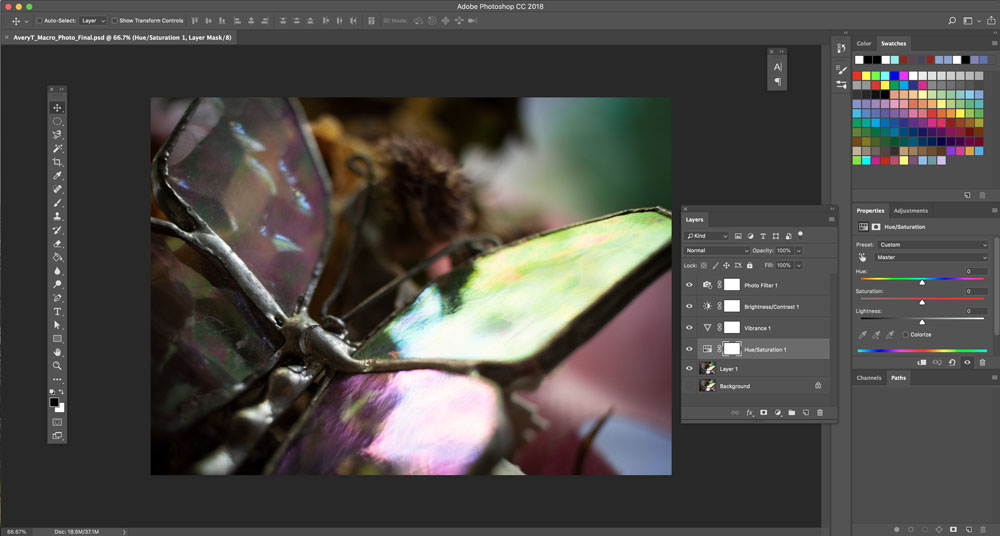This screenshot has height=536, width=1000.
Task: Open the Auto-Select Layer dropdown
Action: 93,20
